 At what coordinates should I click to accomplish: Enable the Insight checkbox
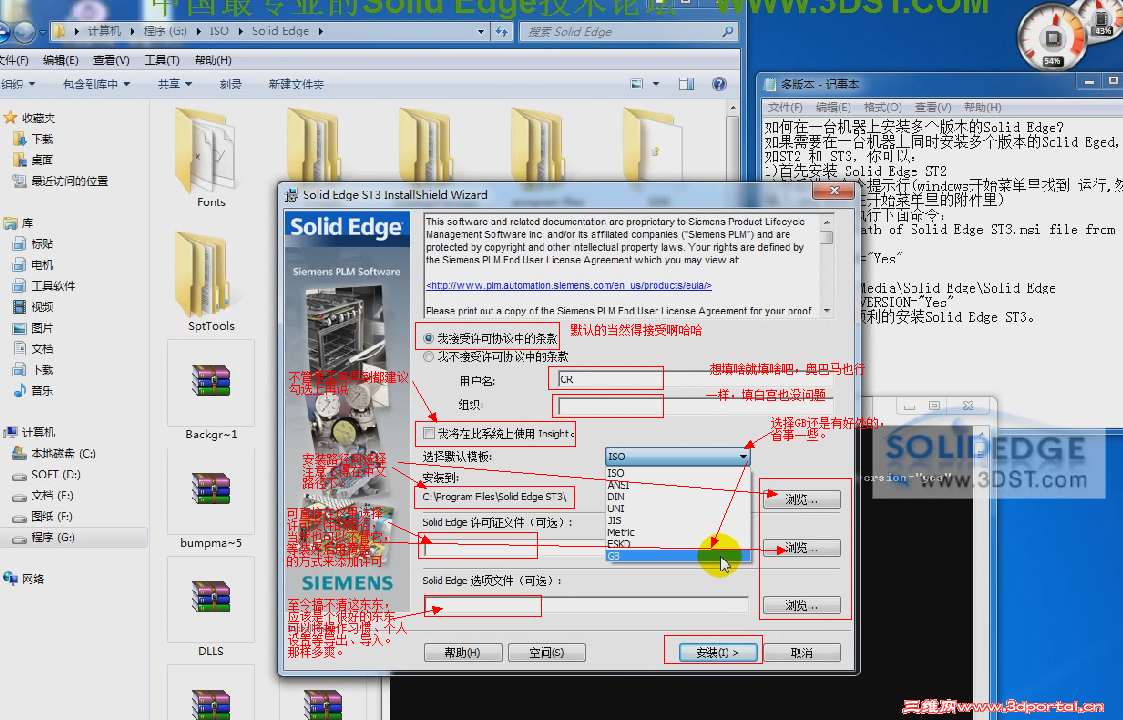click(x=427, y=434)
